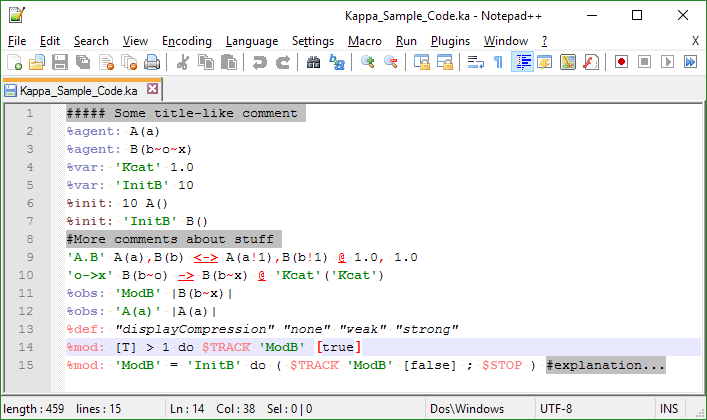Open the Replace dialog icon
The height and width of the screenshot is (420, 707).
(337, 62)
